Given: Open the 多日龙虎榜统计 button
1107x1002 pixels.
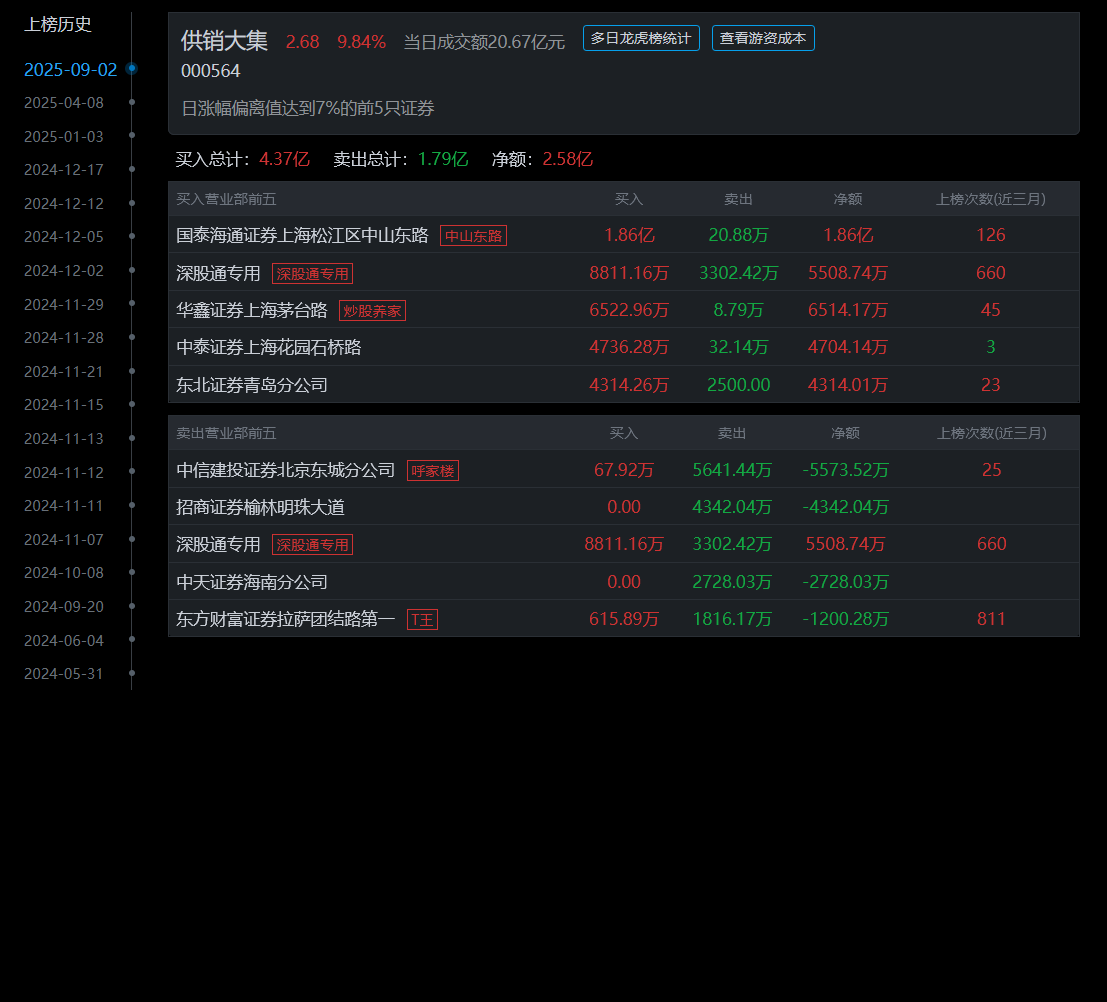Looking at the screenshot, I should pyautogui.click(x=641, y=38).
